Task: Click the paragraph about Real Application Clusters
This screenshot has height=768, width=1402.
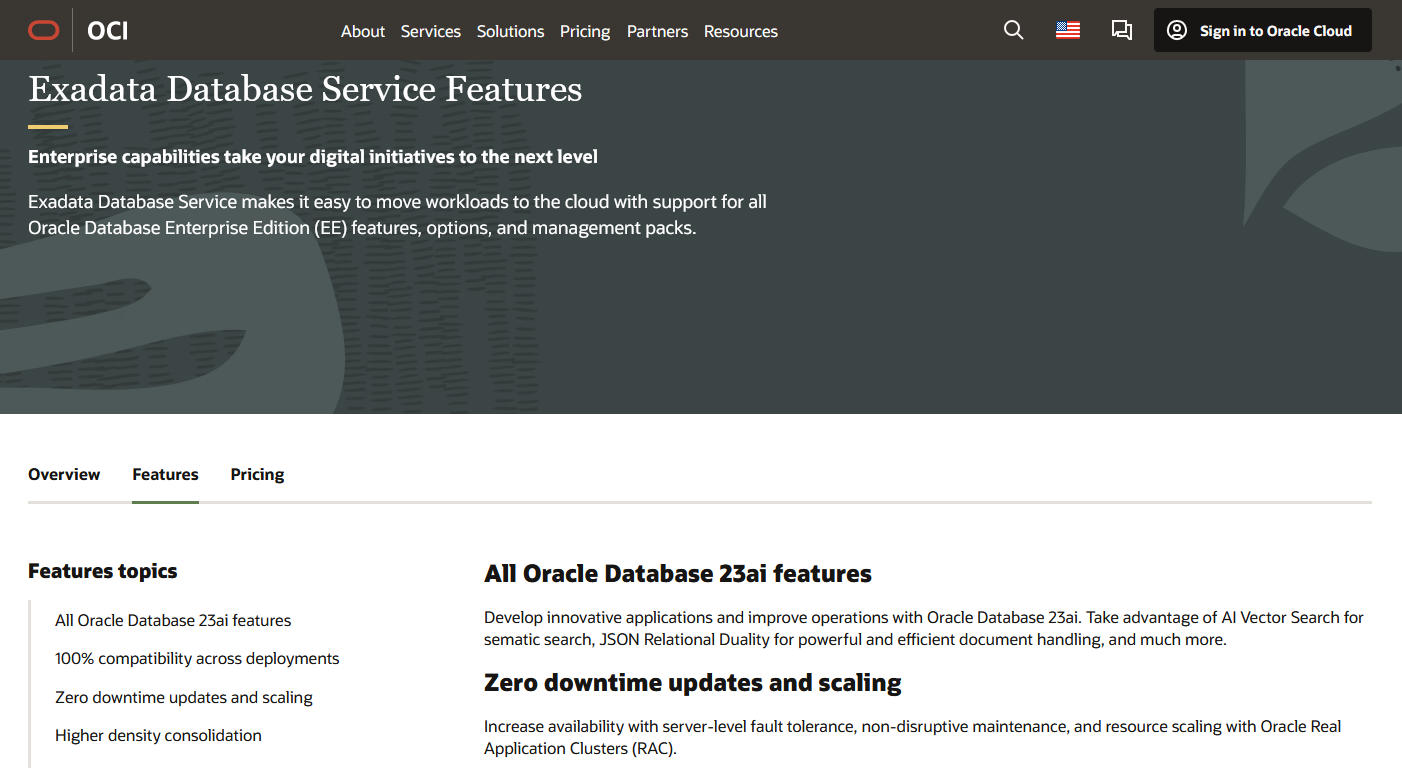Action: point(913,737)
